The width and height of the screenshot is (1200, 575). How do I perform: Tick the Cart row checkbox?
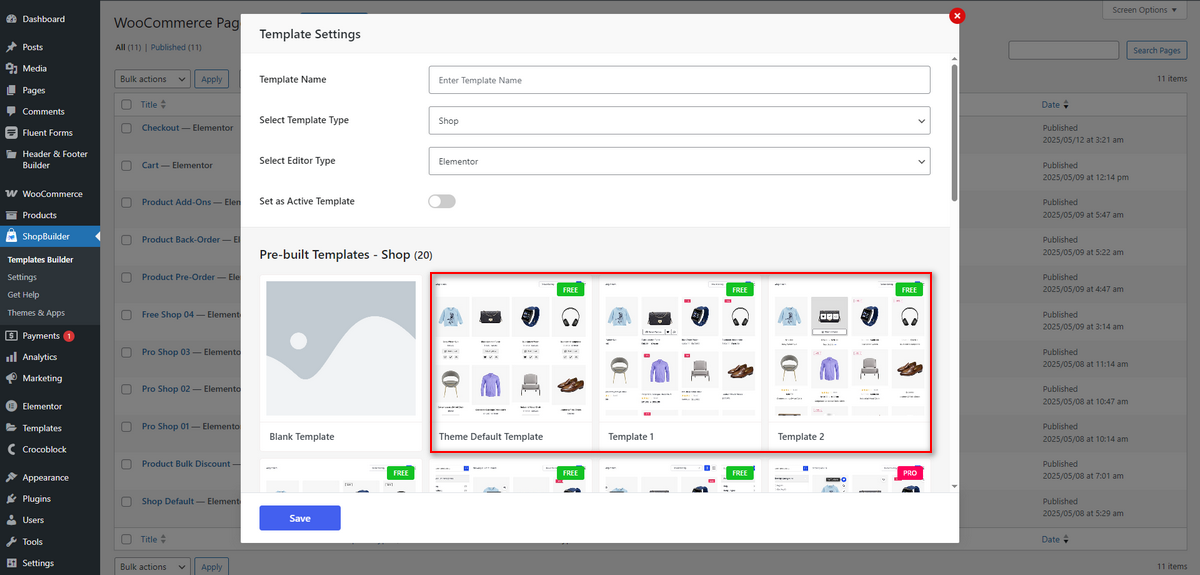point(126,165)
